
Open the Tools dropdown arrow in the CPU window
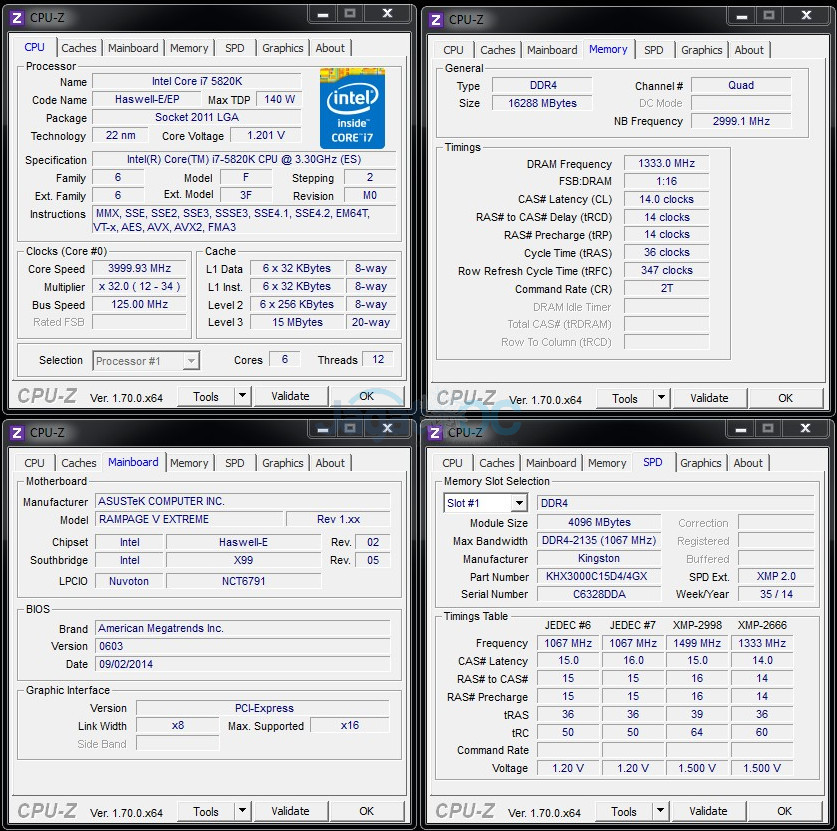[x=242, y=395]
